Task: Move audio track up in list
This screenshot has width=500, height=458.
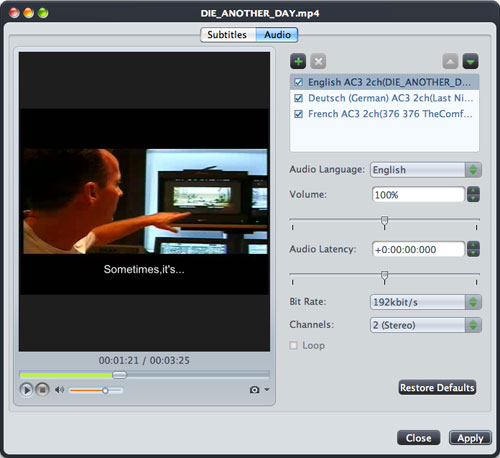Action: pos(450,61)
